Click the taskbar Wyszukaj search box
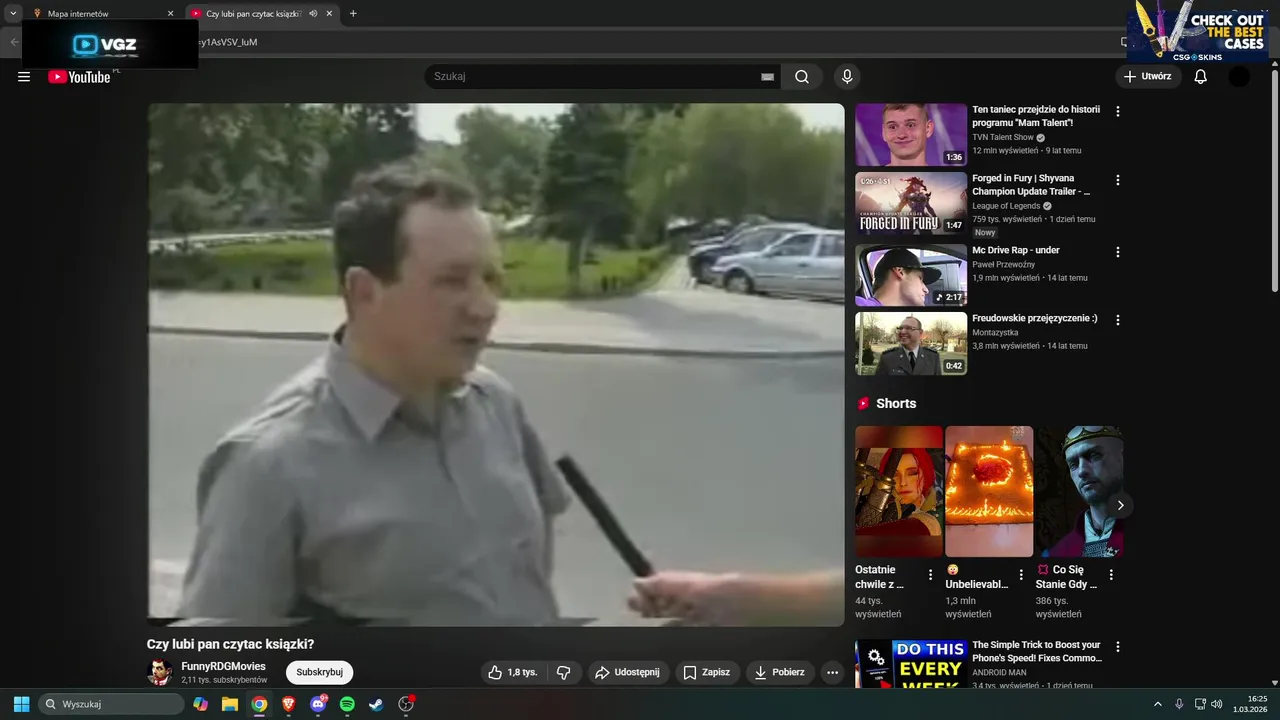The image size is (1280, 720). [x=111, y=704]
